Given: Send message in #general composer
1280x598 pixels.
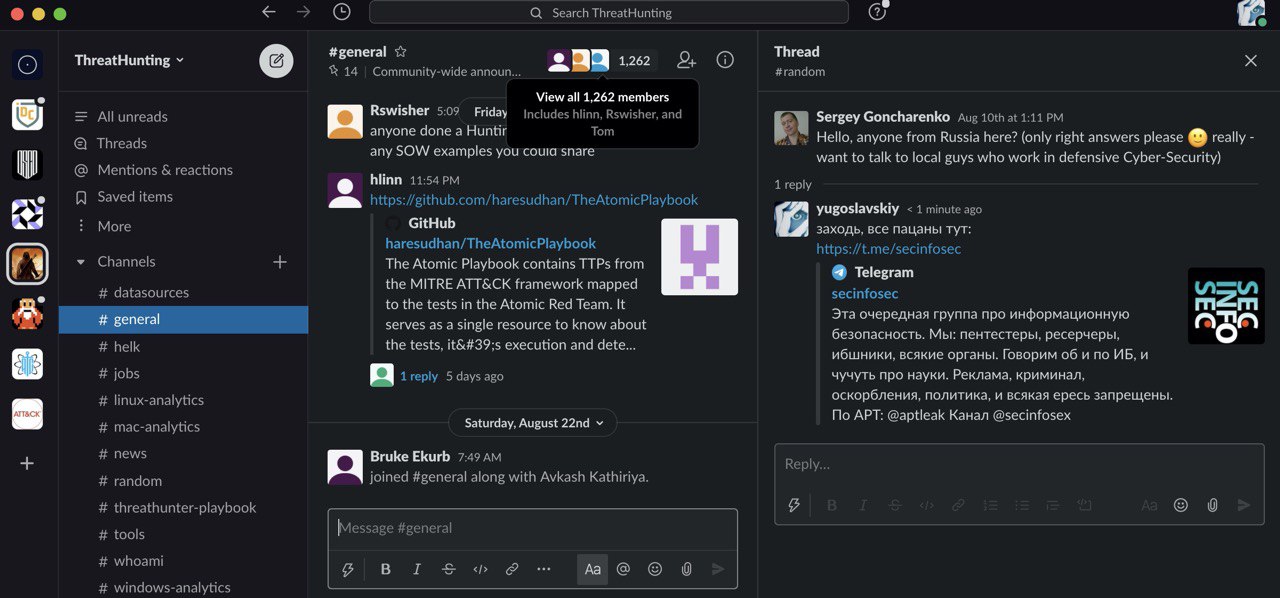Looking at the screenshot, I should pos(718,569).
